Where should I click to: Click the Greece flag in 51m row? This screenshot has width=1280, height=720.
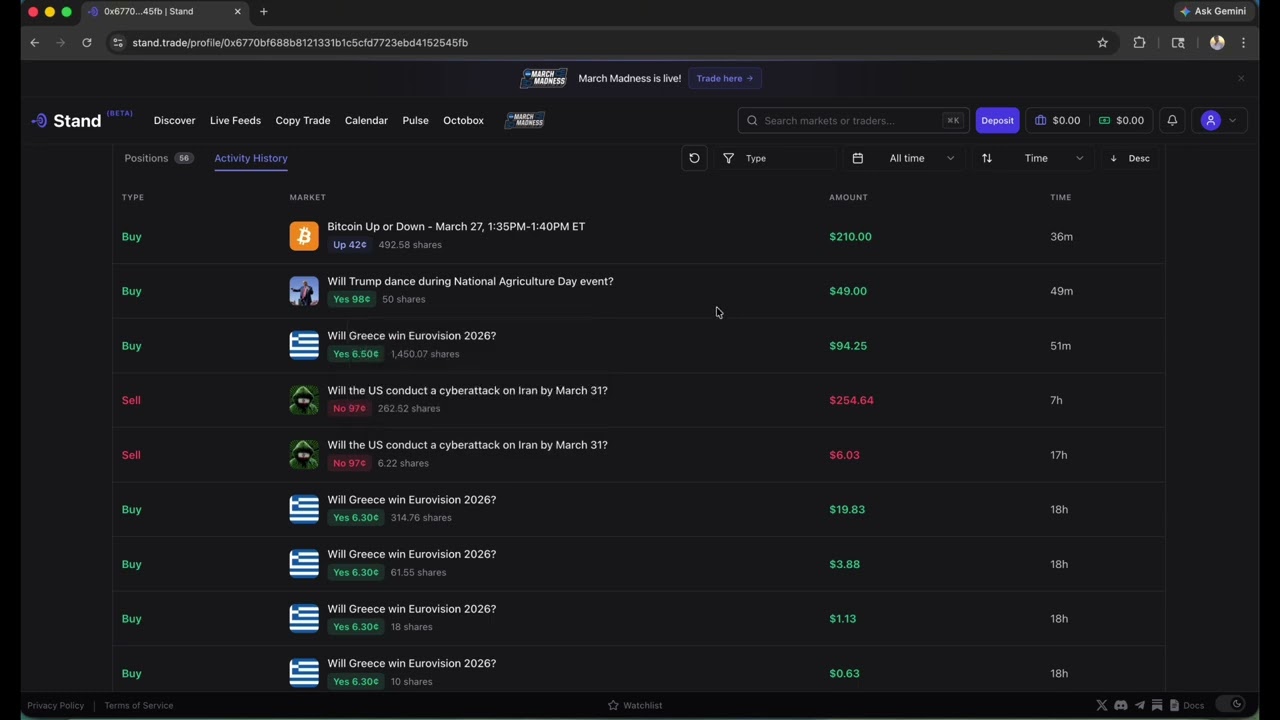click(x=304, y=345)
